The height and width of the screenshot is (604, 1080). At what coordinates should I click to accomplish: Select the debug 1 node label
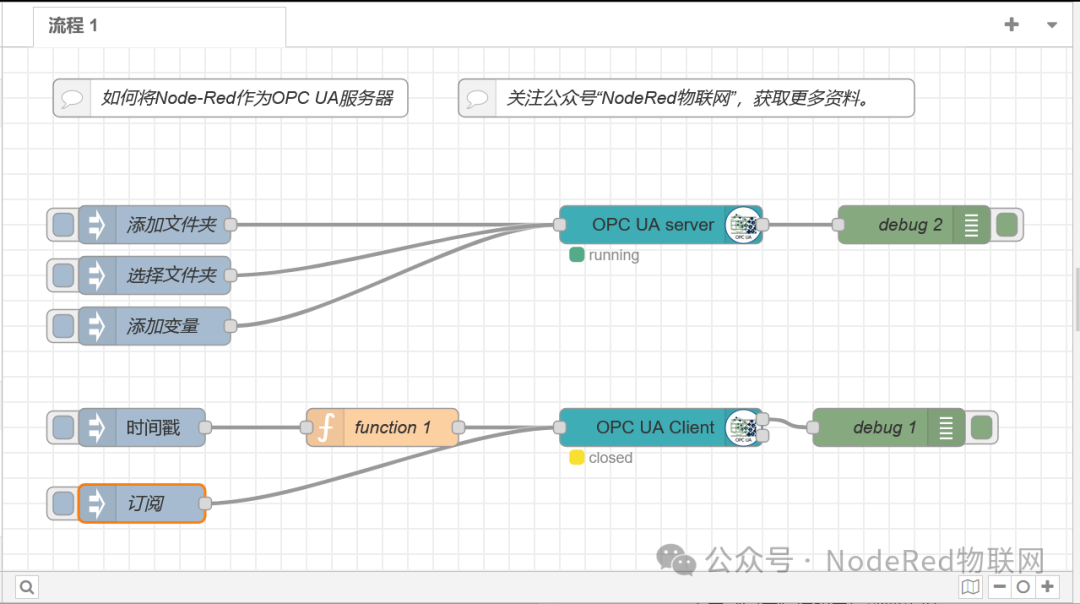pos(884,428)
